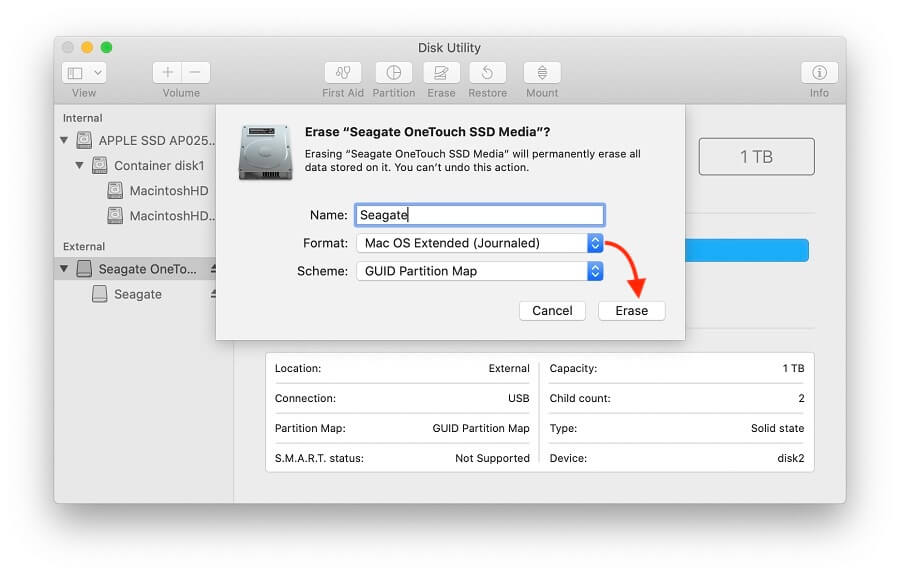The image size is (900, 575).
Task: Open the Format dropdown menu
Action: [x=479, y=243]
